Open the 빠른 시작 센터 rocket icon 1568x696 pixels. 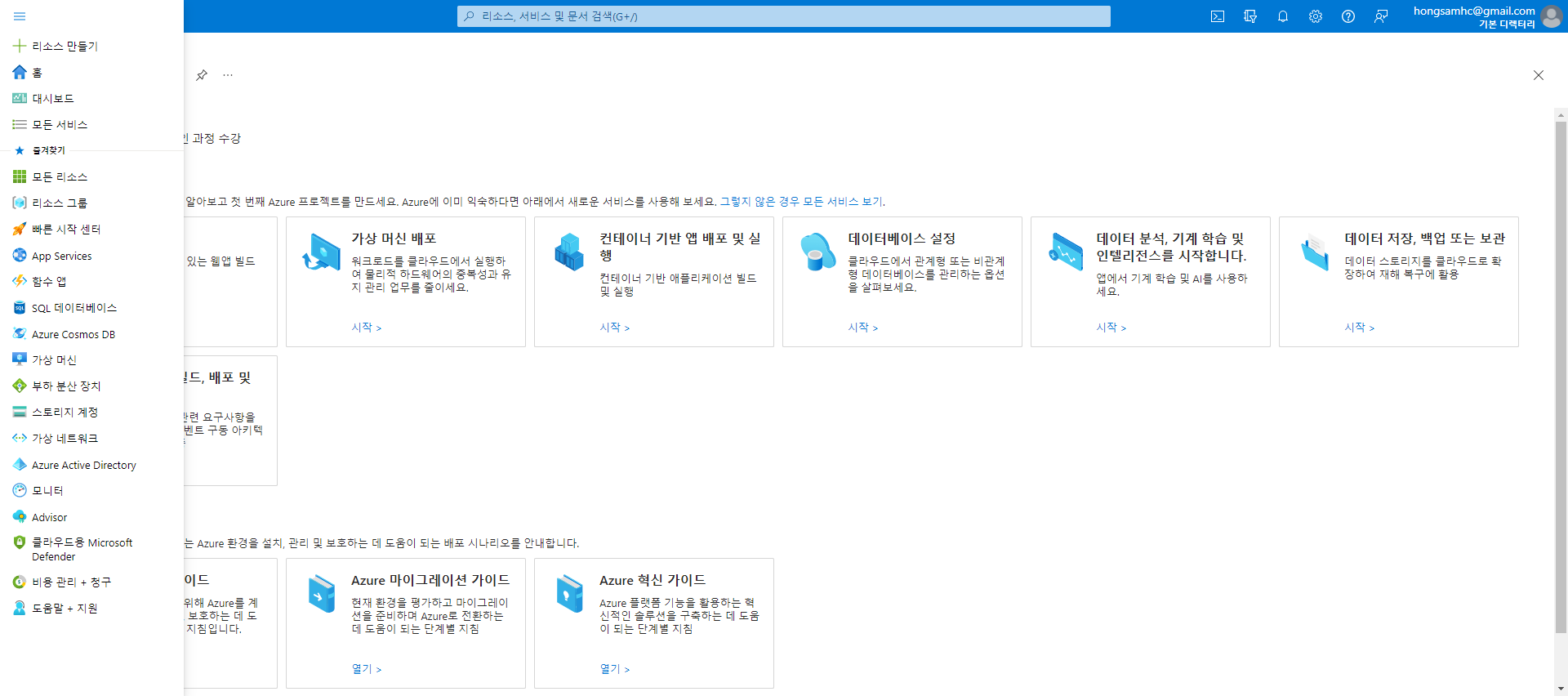(x=20, y=229)
